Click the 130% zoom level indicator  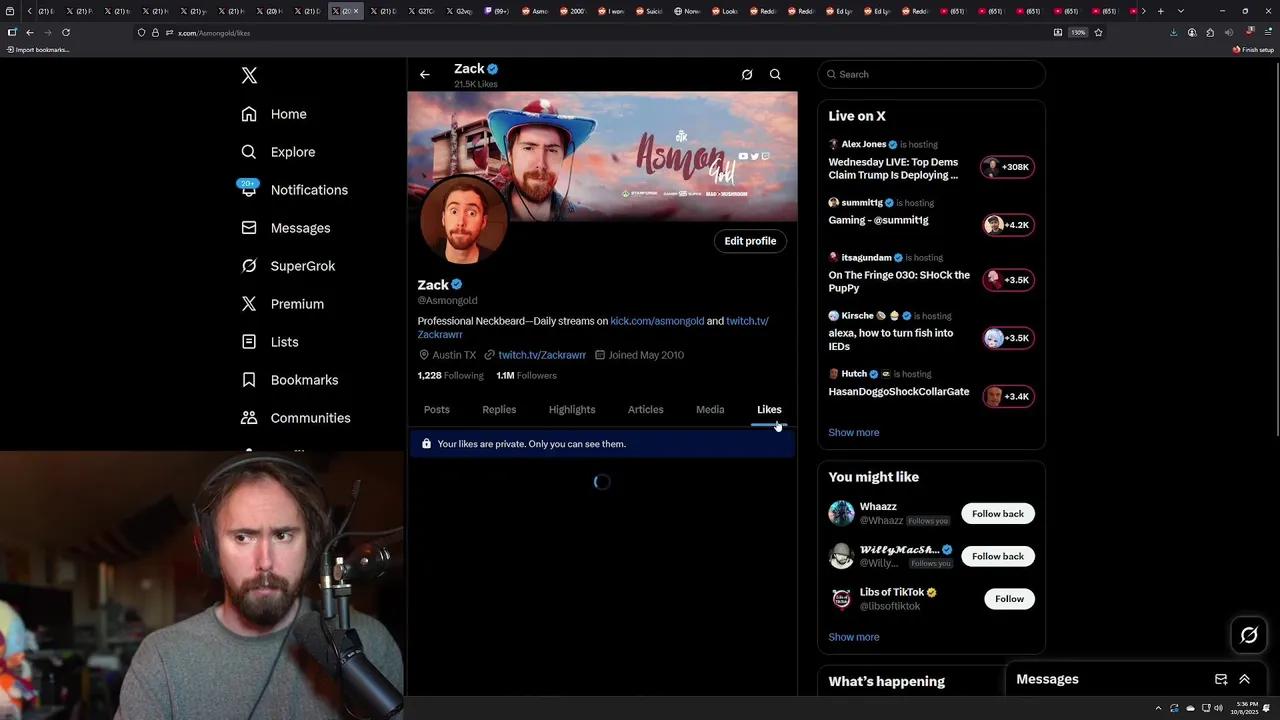pyautogui.click(x=1078, y=32)
